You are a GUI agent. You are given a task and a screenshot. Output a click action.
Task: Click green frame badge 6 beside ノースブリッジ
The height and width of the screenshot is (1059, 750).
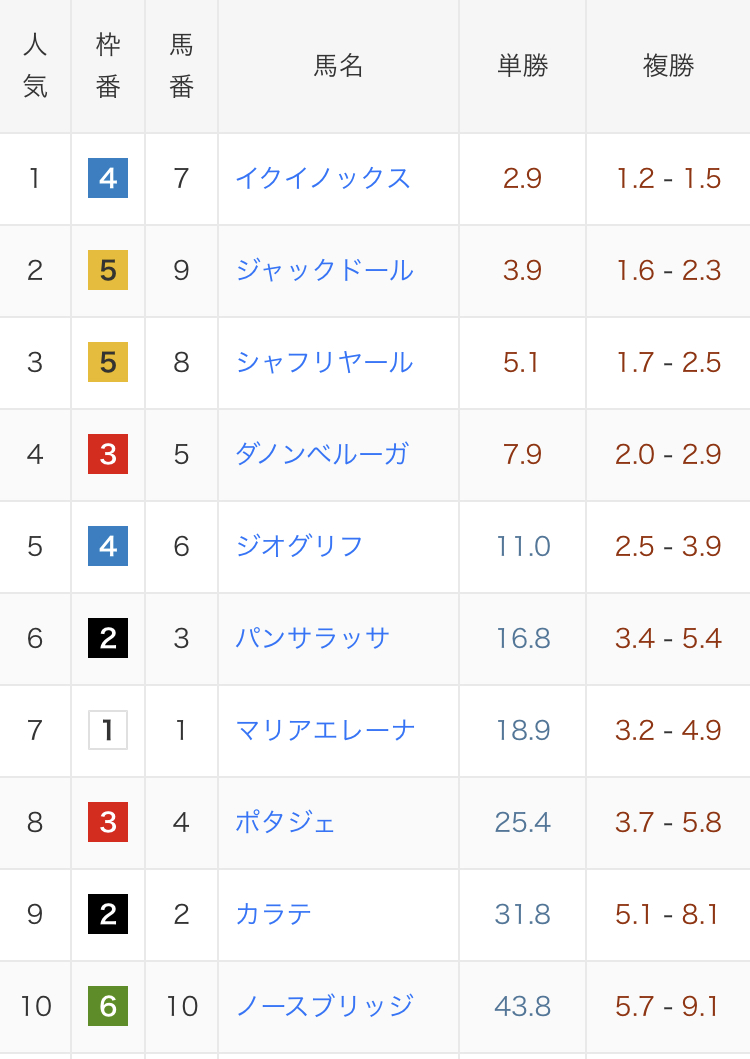(108, 1006)
